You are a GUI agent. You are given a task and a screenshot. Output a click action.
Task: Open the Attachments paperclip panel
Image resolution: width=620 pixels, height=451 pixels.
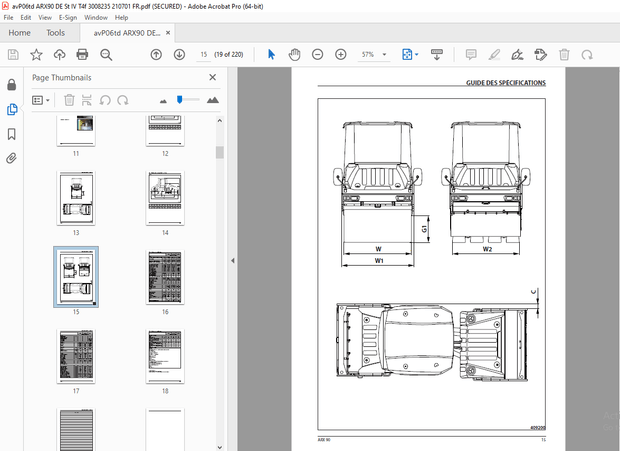[x=12, y=159]
